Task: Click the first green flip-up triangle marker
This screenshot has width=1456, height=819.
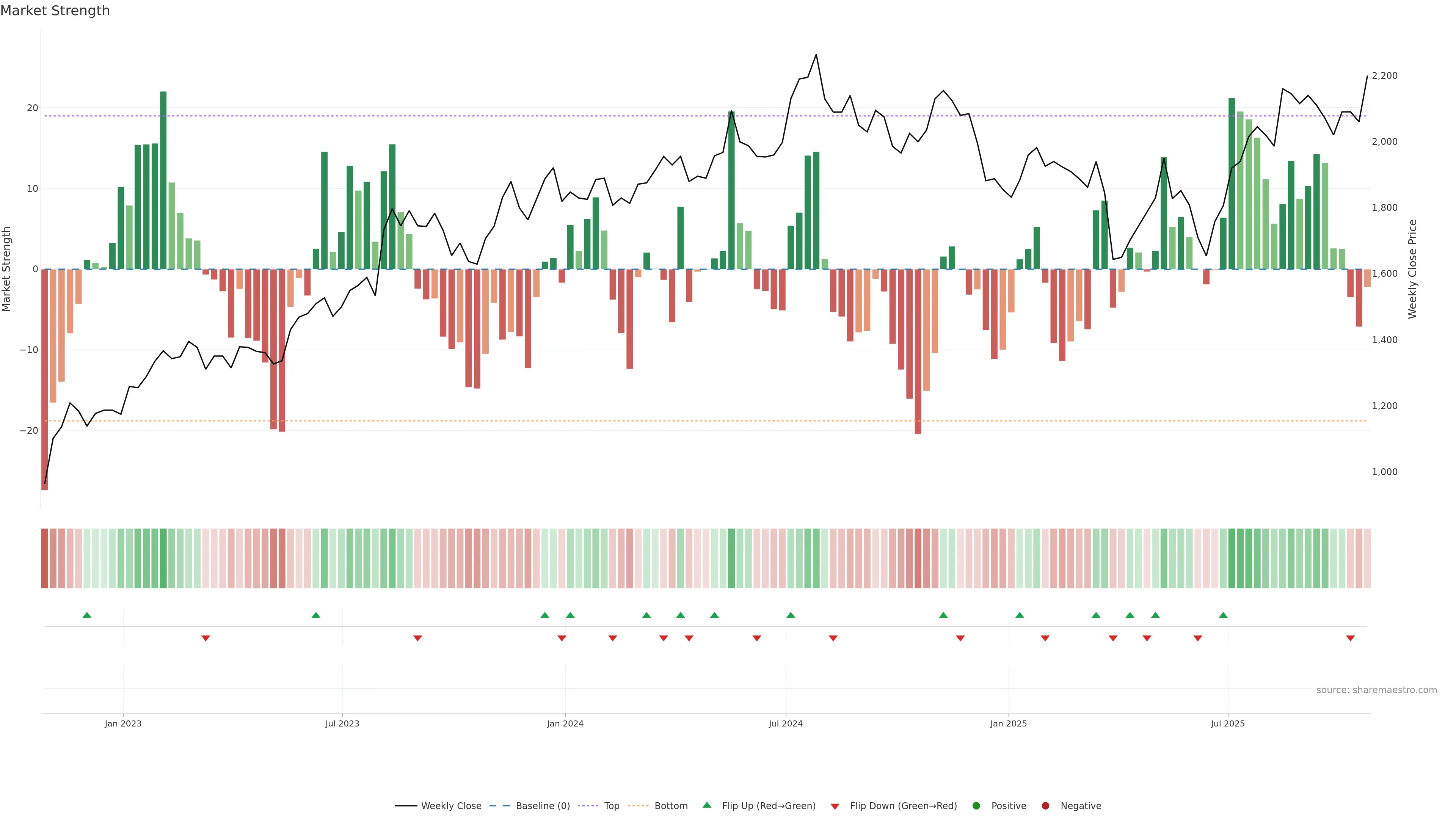Action: (86, 615)
